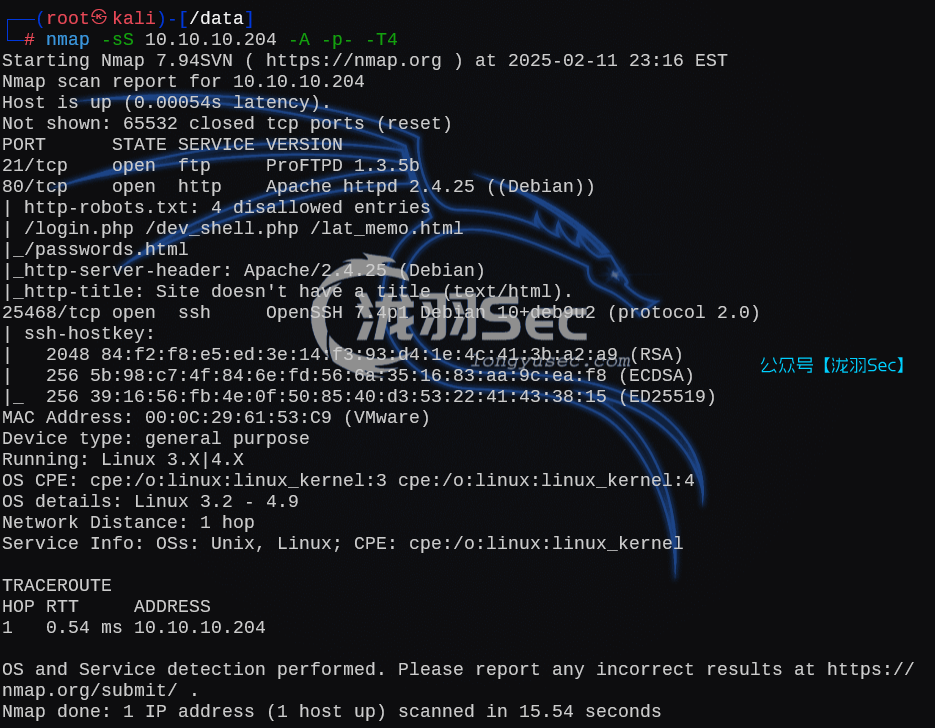Click the nmap.org/submit/ URL text
Screen dimensions: 935x728
click(x=89, y=690)
